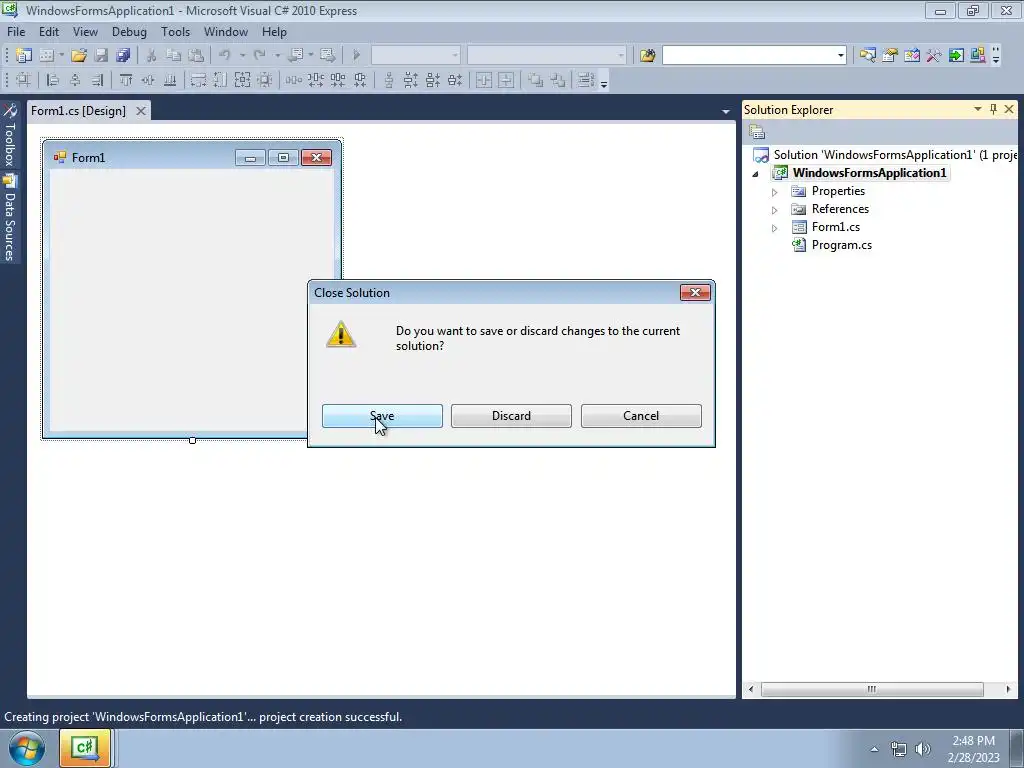Click the Make Same Size layout icon
1024x768 pixels.
[x=242, y=80]
